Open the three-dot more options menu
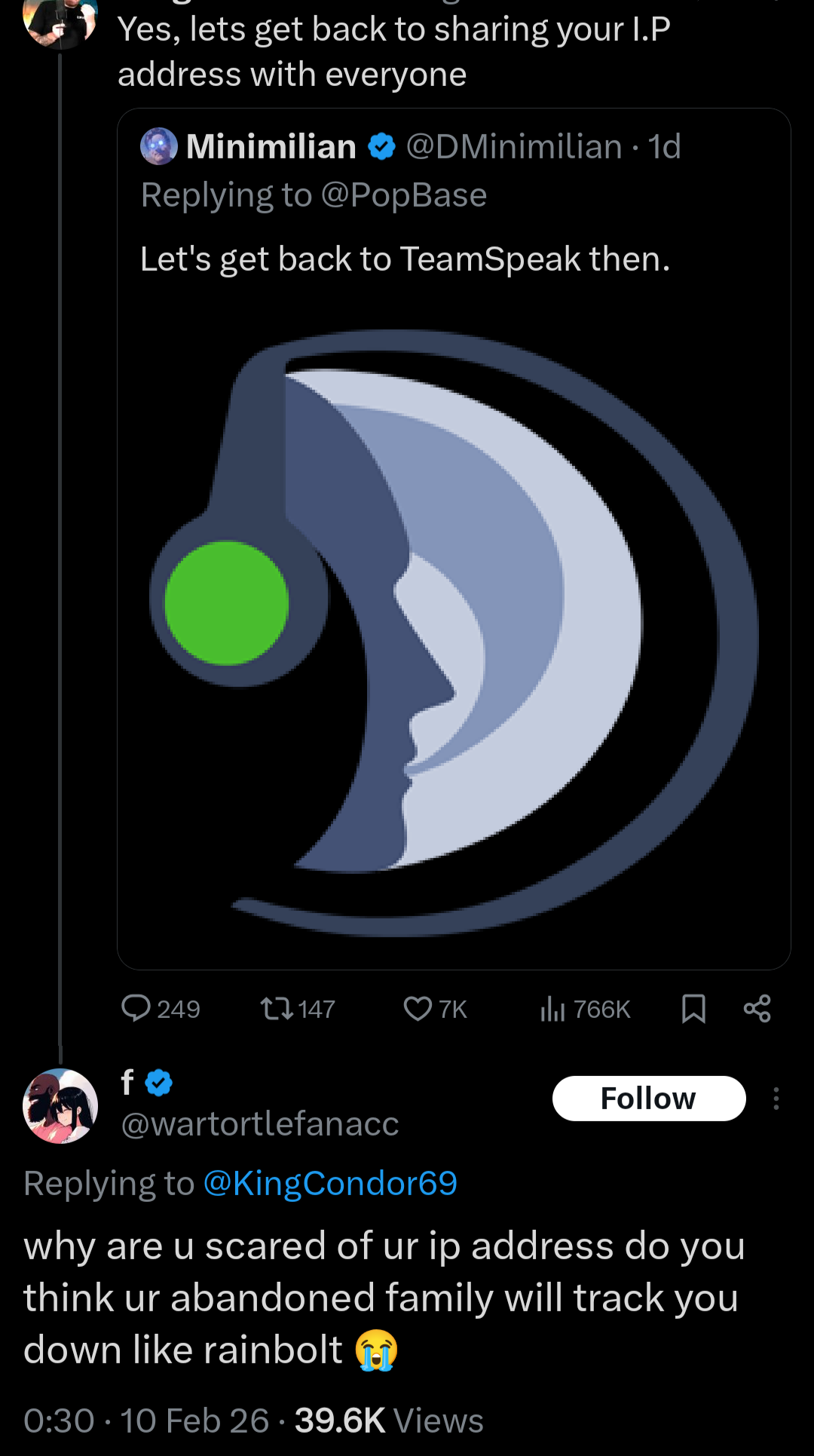This screenshot has height=1456, width=814. (776, 1099)
